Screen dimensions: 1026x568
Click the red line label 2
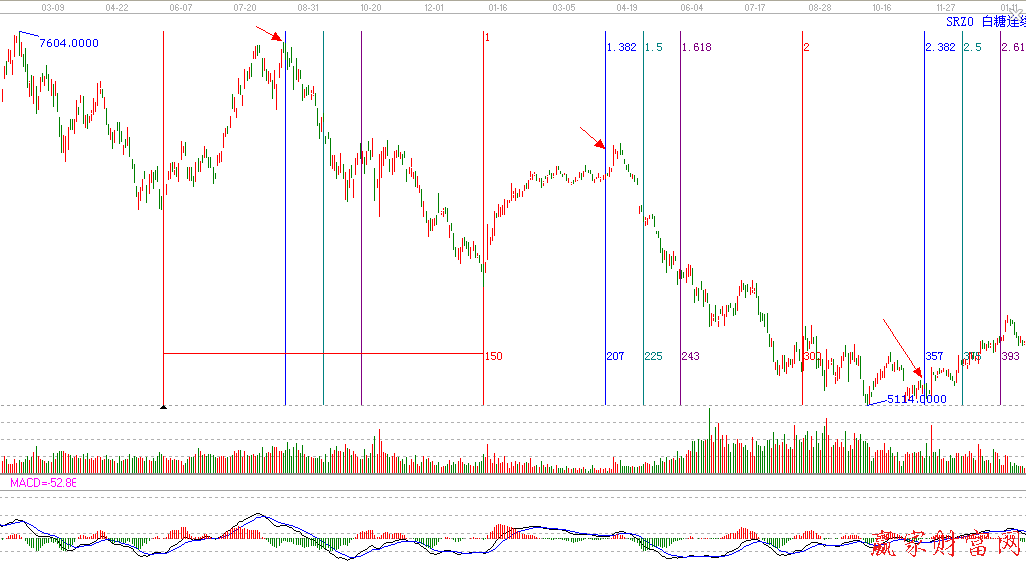(806, 47)
